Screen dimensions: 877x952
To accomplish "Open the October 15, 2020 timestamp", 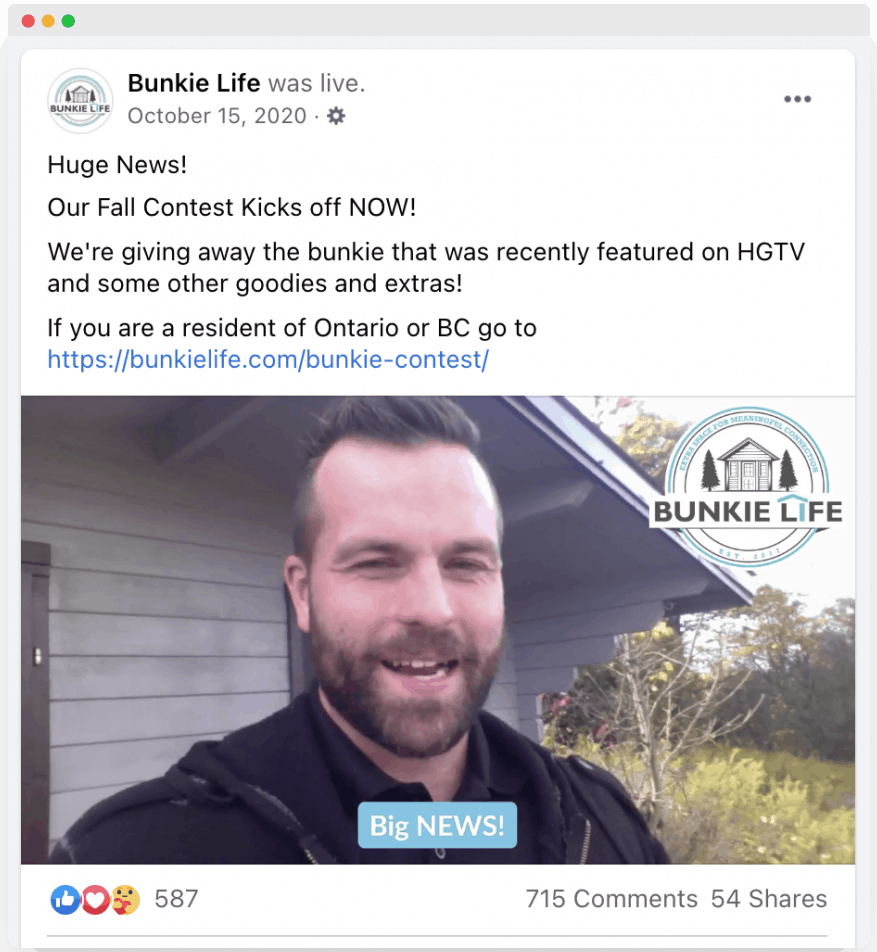I will click(217, 115).
